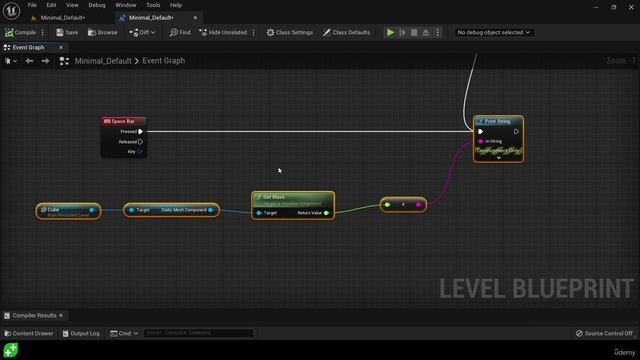This screenshot has height=360, width=640.
Task: Open Class Defaults
Action: [x=346, y=32]
